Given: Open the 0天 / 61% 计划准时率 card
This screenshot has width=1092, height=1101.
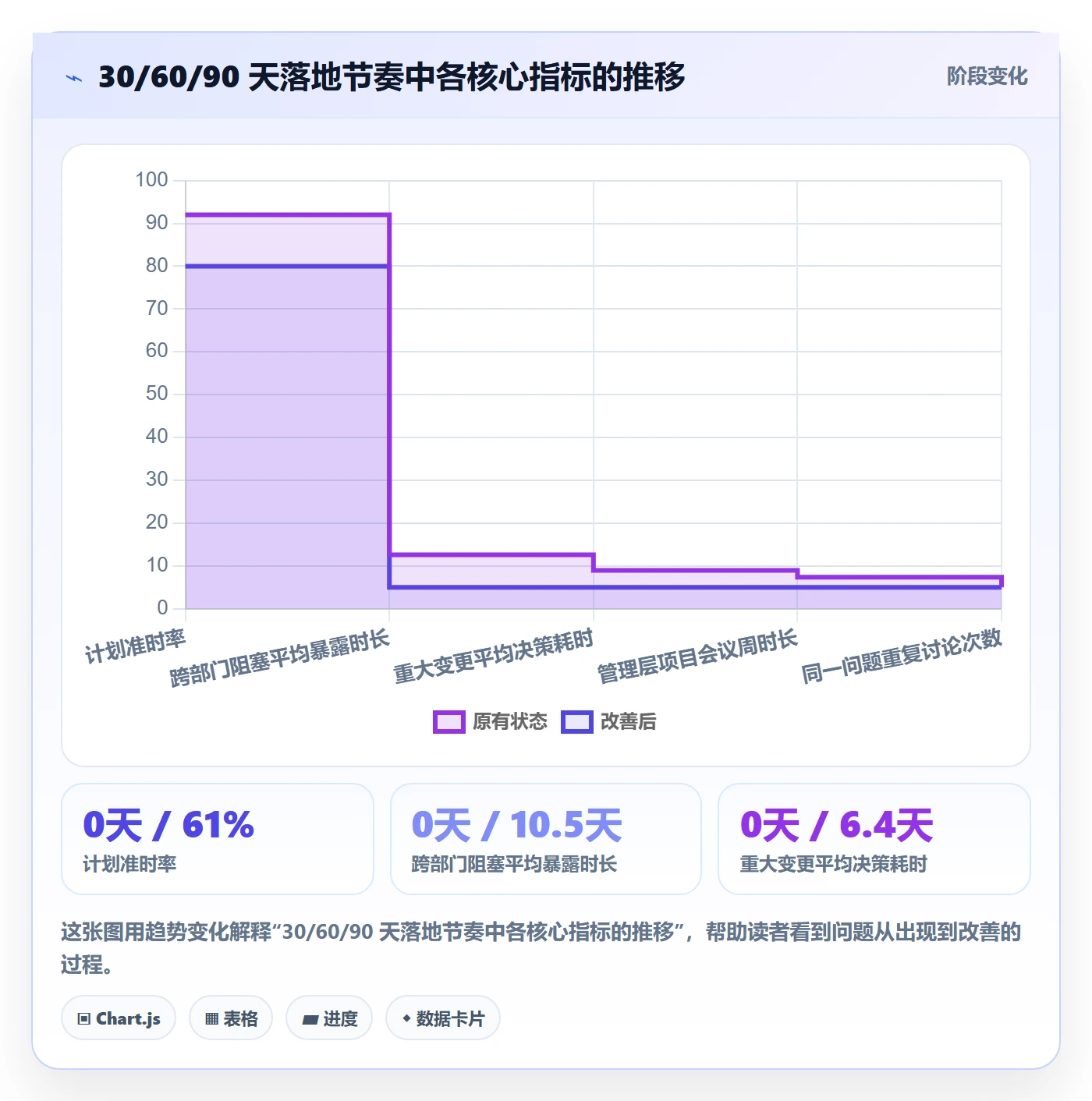Looking at the screenshot, I should [x=218, y=839].
